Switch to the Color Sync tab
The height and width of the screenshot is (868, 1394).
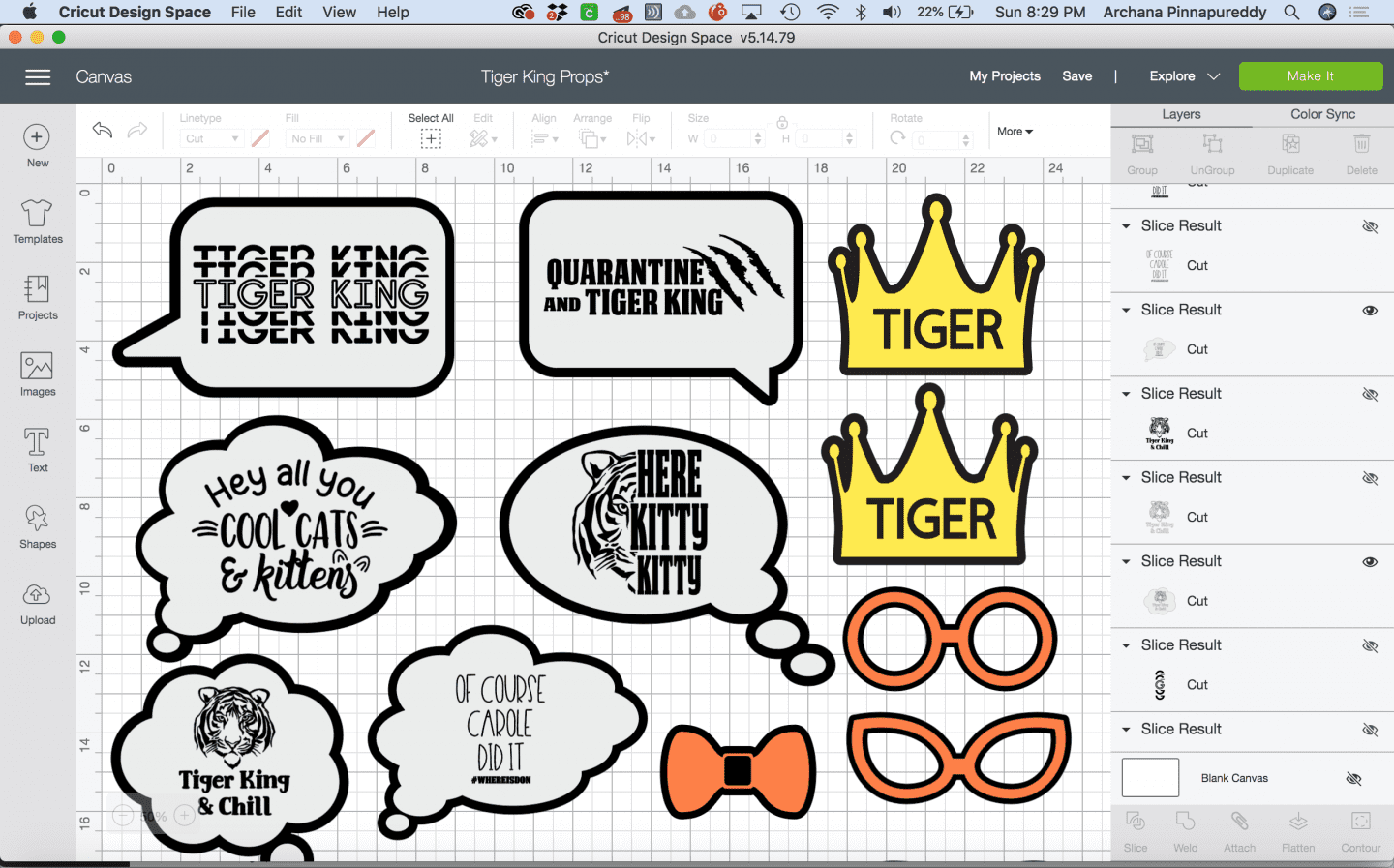(x=1322, y=114)
